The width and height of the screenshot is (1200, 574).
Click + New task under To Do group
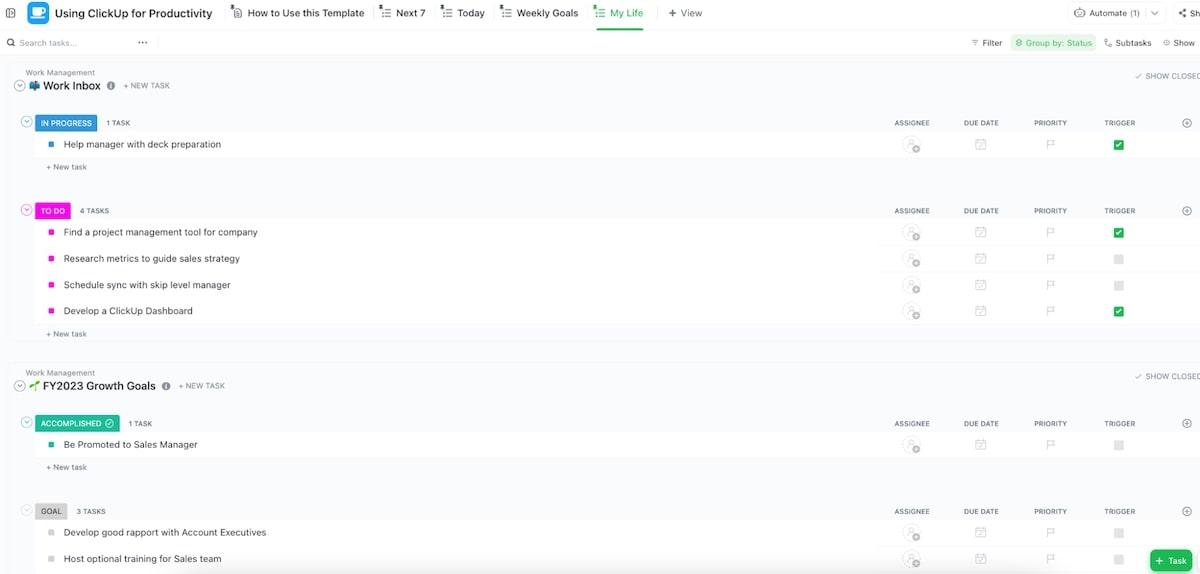(66, 334)
